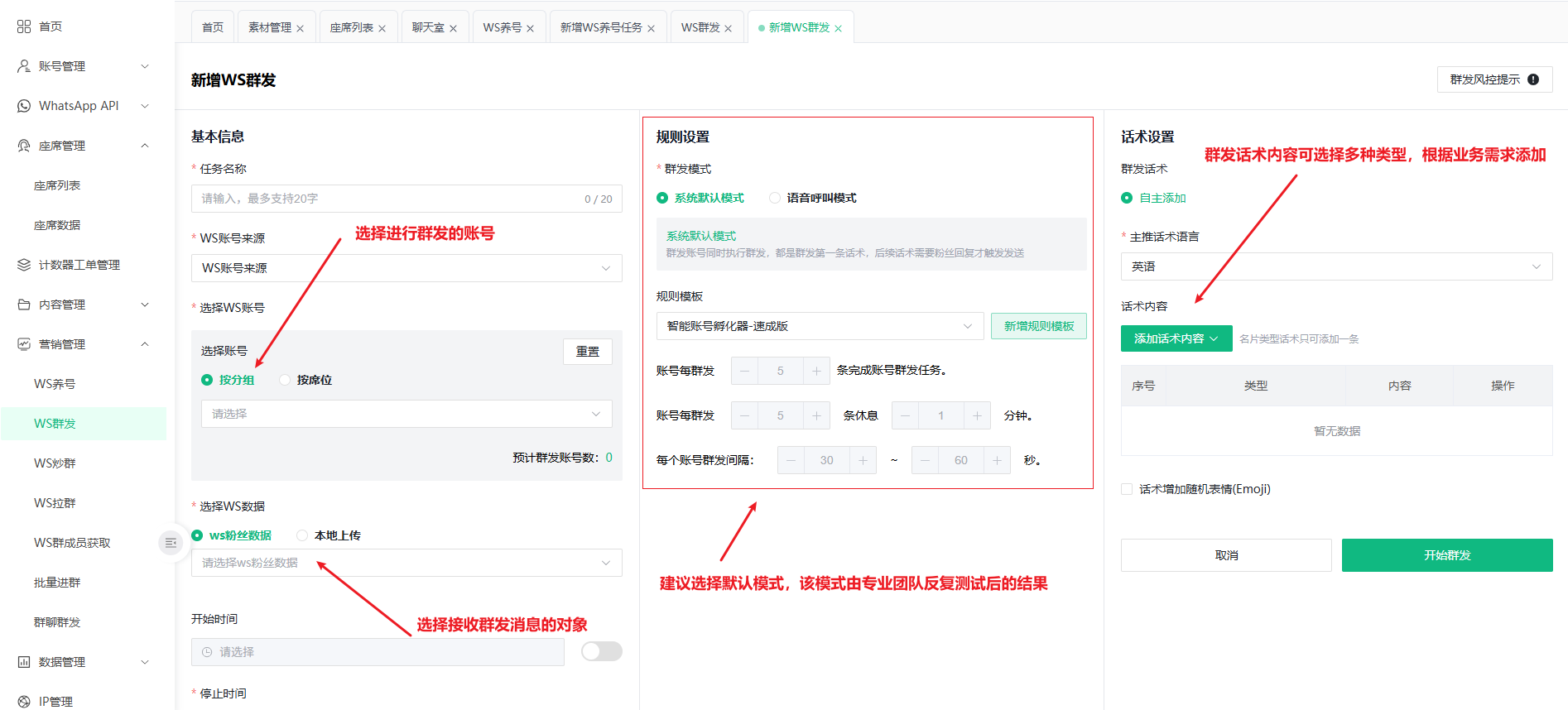Viewport: 1568px width, 710px height.
Task: Open the 规则模板 template dropdown
Action: tap(819, 326)
